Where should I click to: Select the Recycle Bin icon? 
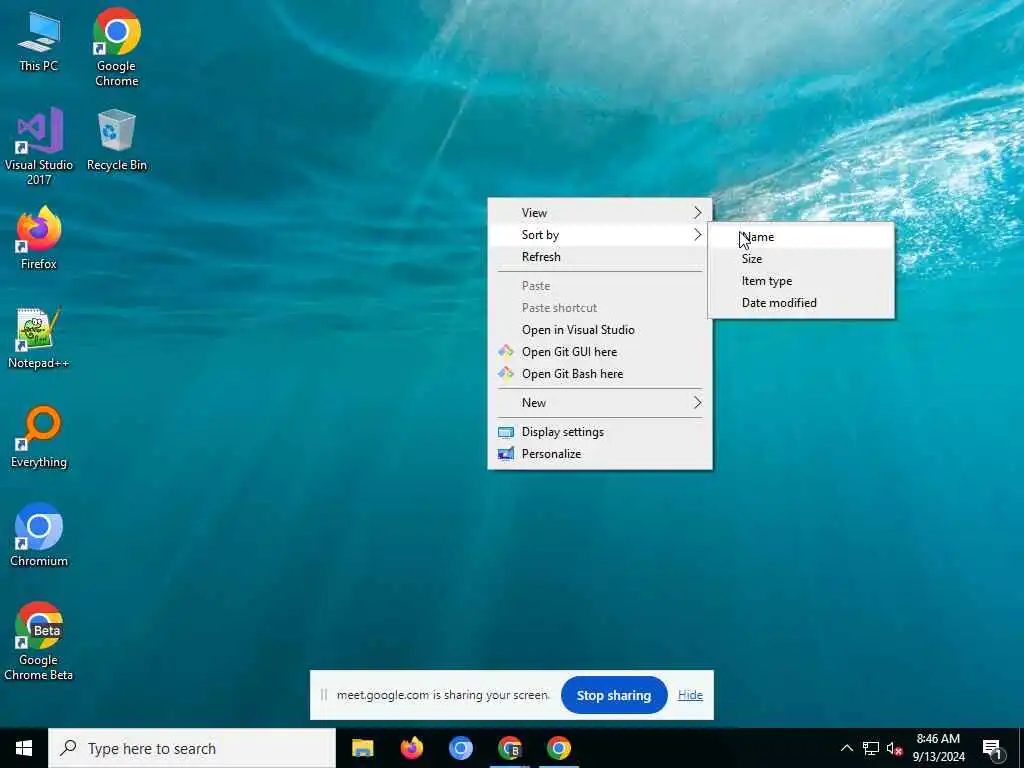pos(117,140)
